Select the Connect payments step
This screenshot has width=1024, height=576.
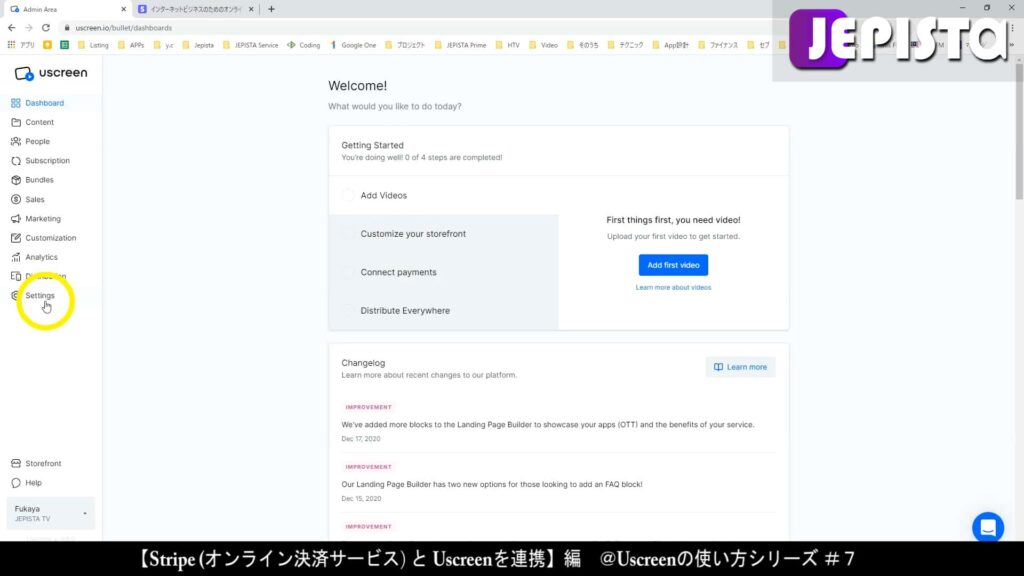click(x=443, y=272)
